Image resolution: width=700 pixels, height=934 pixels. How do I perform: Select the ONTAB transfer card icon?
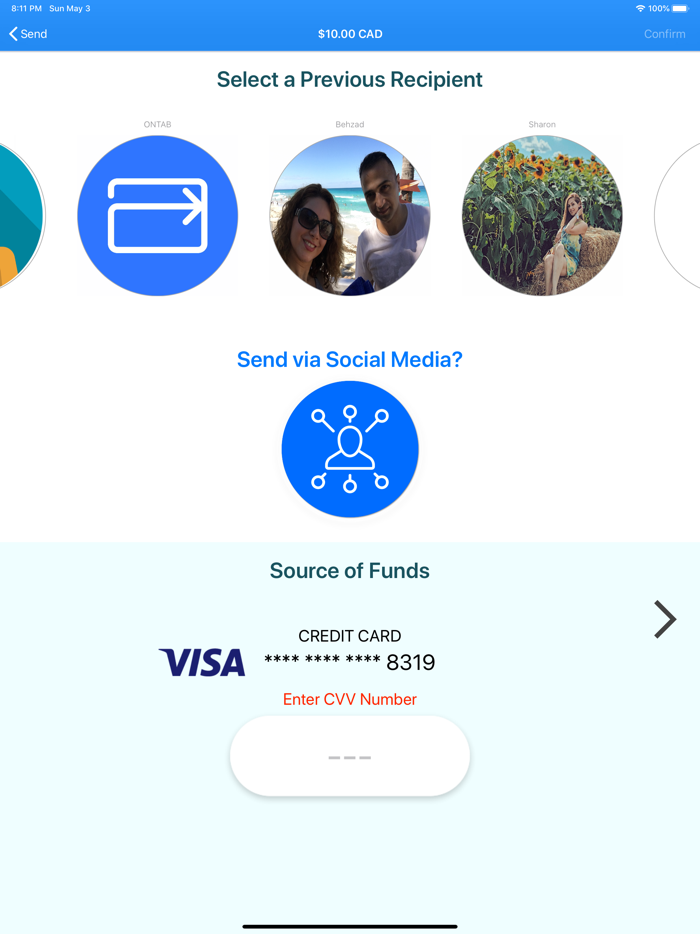(157, 216)
